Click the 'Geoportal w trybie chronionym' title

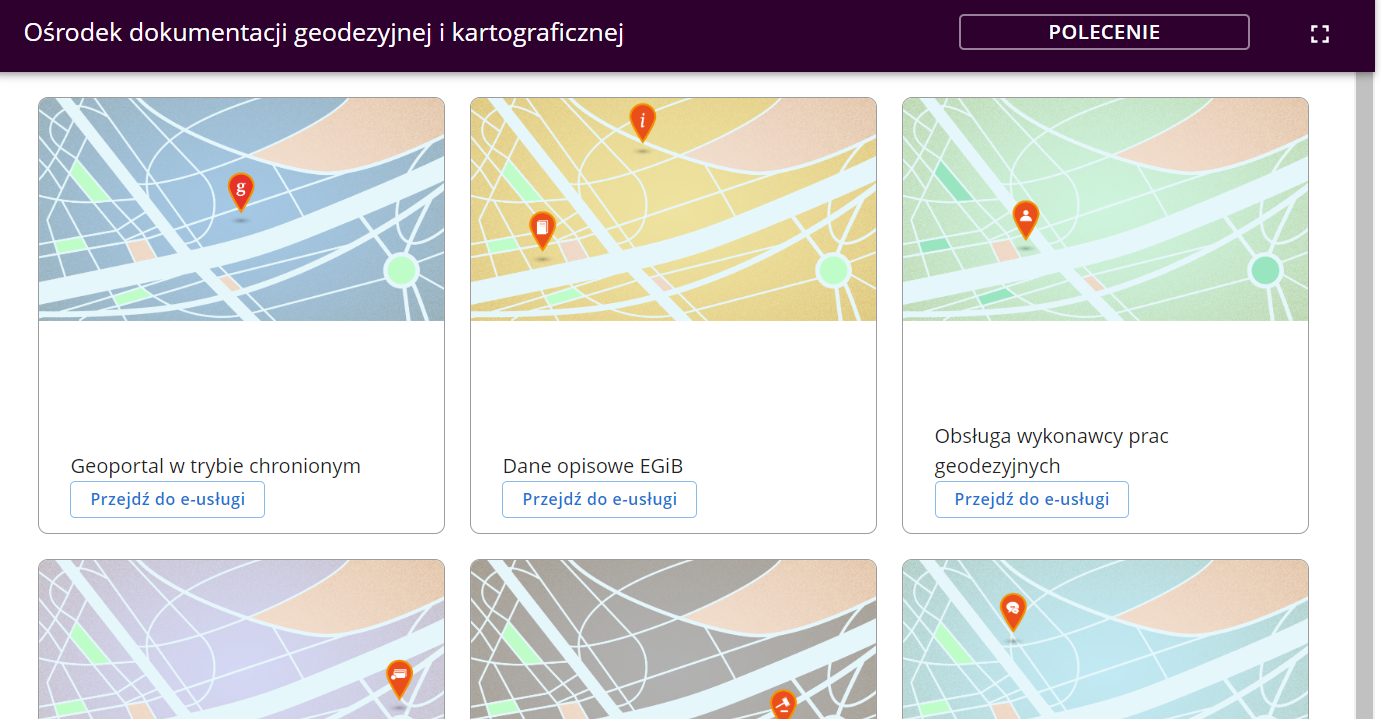pyautogui.click(x=215, y=466)
